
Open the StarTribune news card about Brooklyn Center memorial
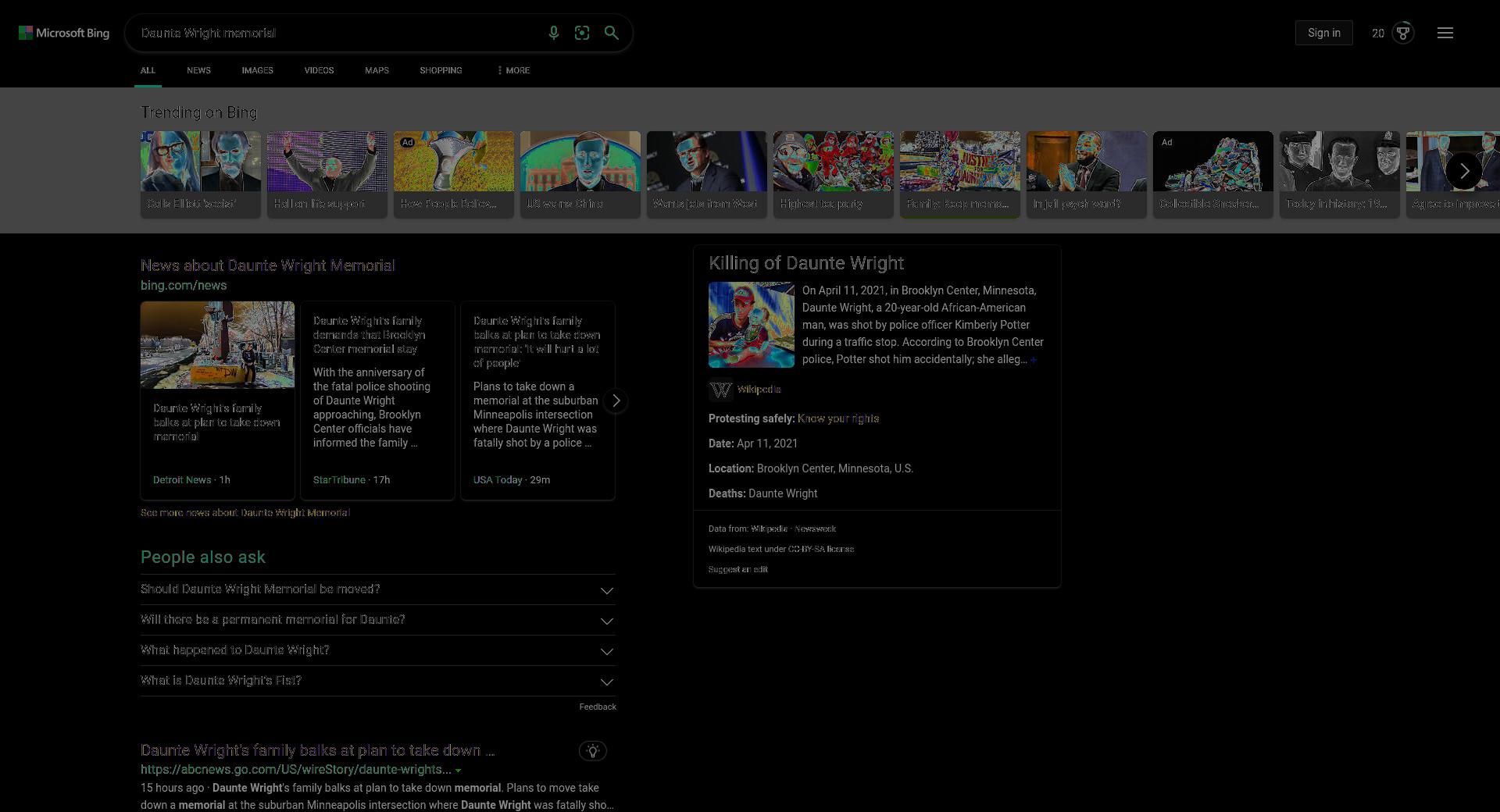point(377,401)
